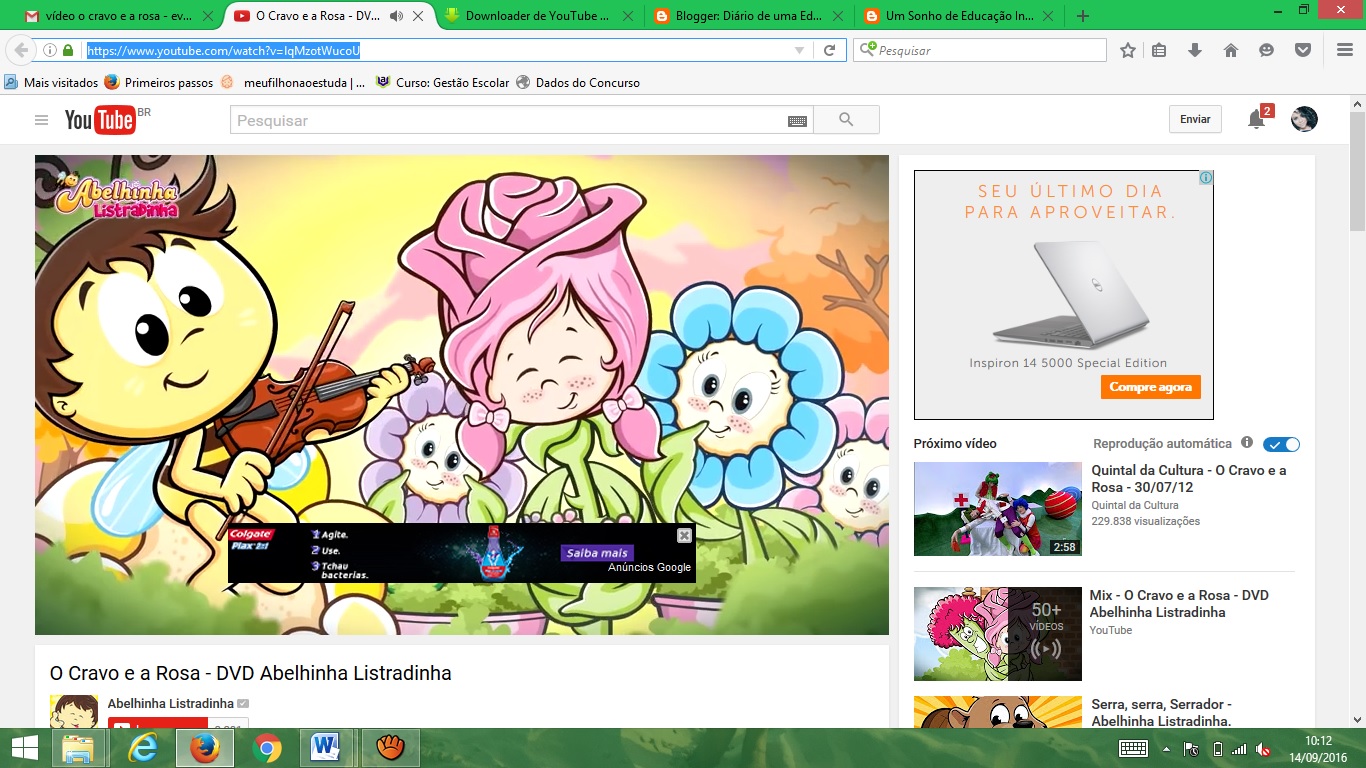The image size is (1366, 768).
Task: Click YouTube search magnifier button
Action: point(846,120)
